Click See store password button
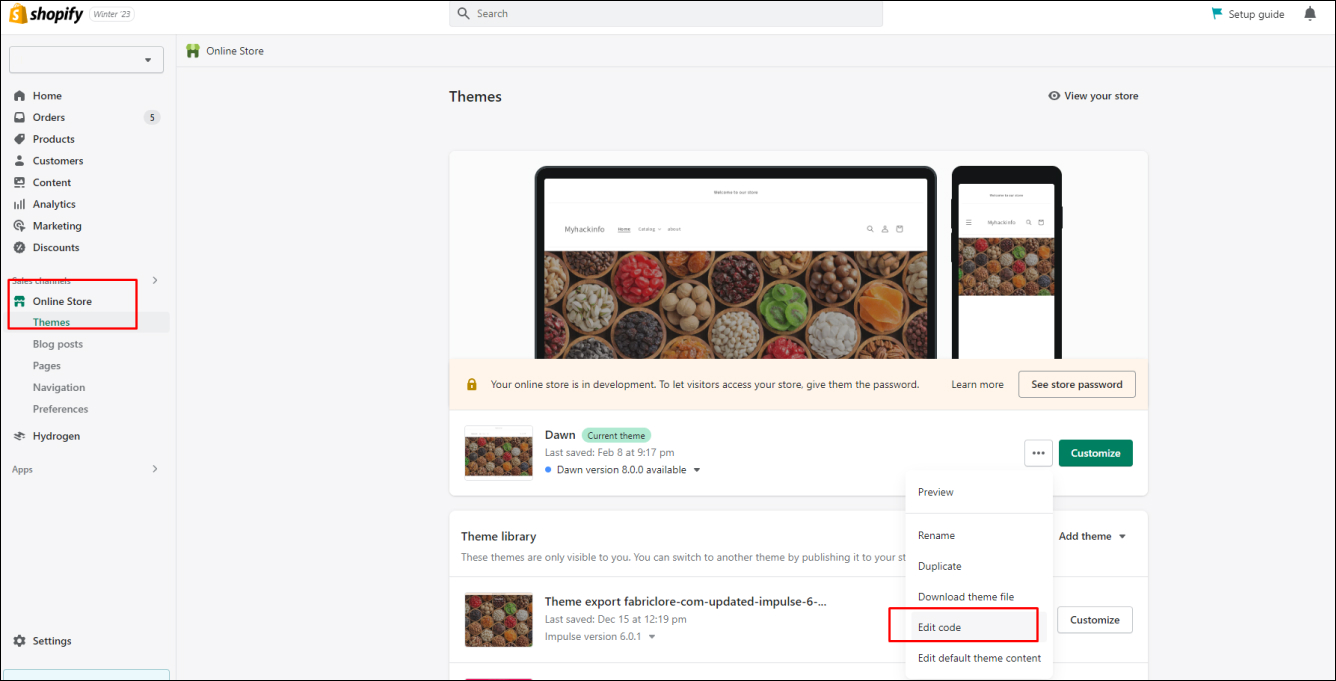Screen dimensions: 1336x681 (x=1077, y=384)
